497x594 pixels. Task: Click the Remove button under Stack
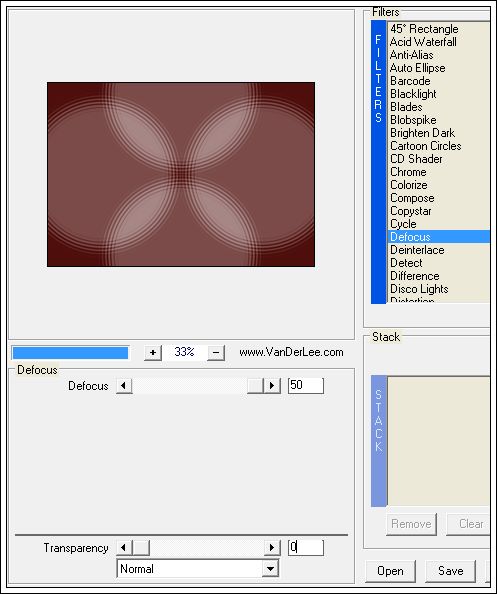(411, 524)
